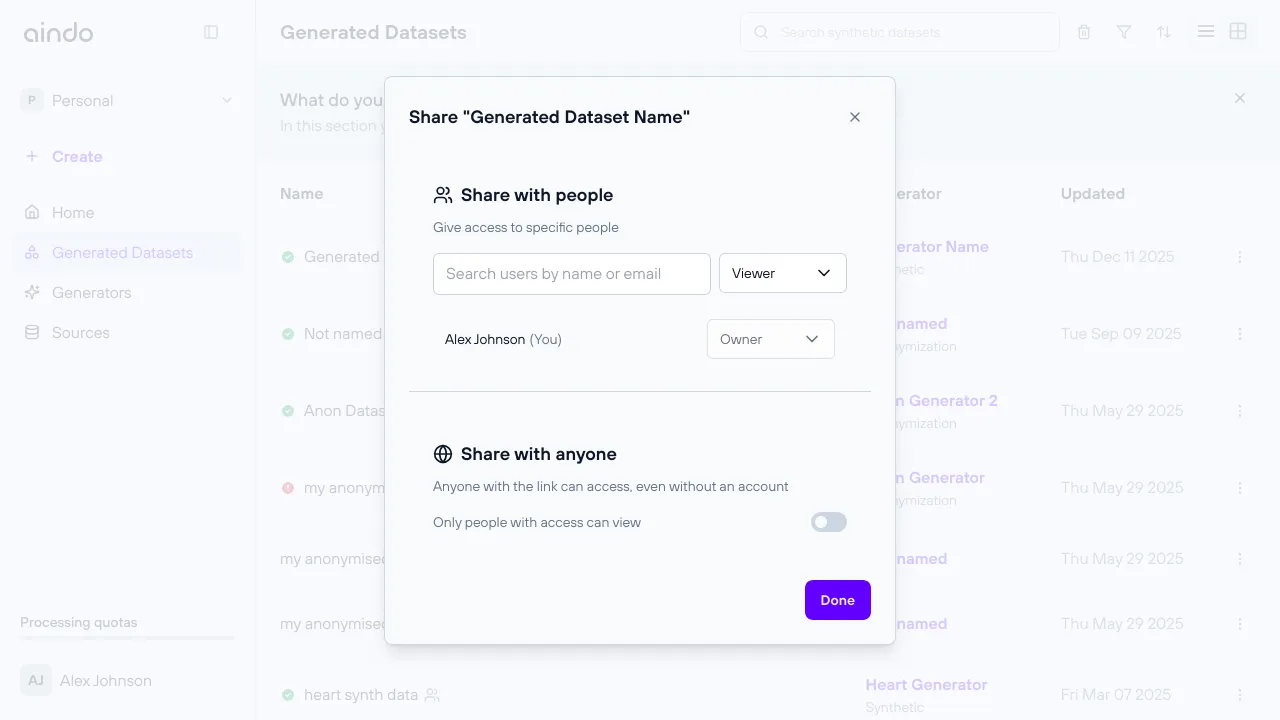Open the filter icon for datasets

[x=1123, y=31]
